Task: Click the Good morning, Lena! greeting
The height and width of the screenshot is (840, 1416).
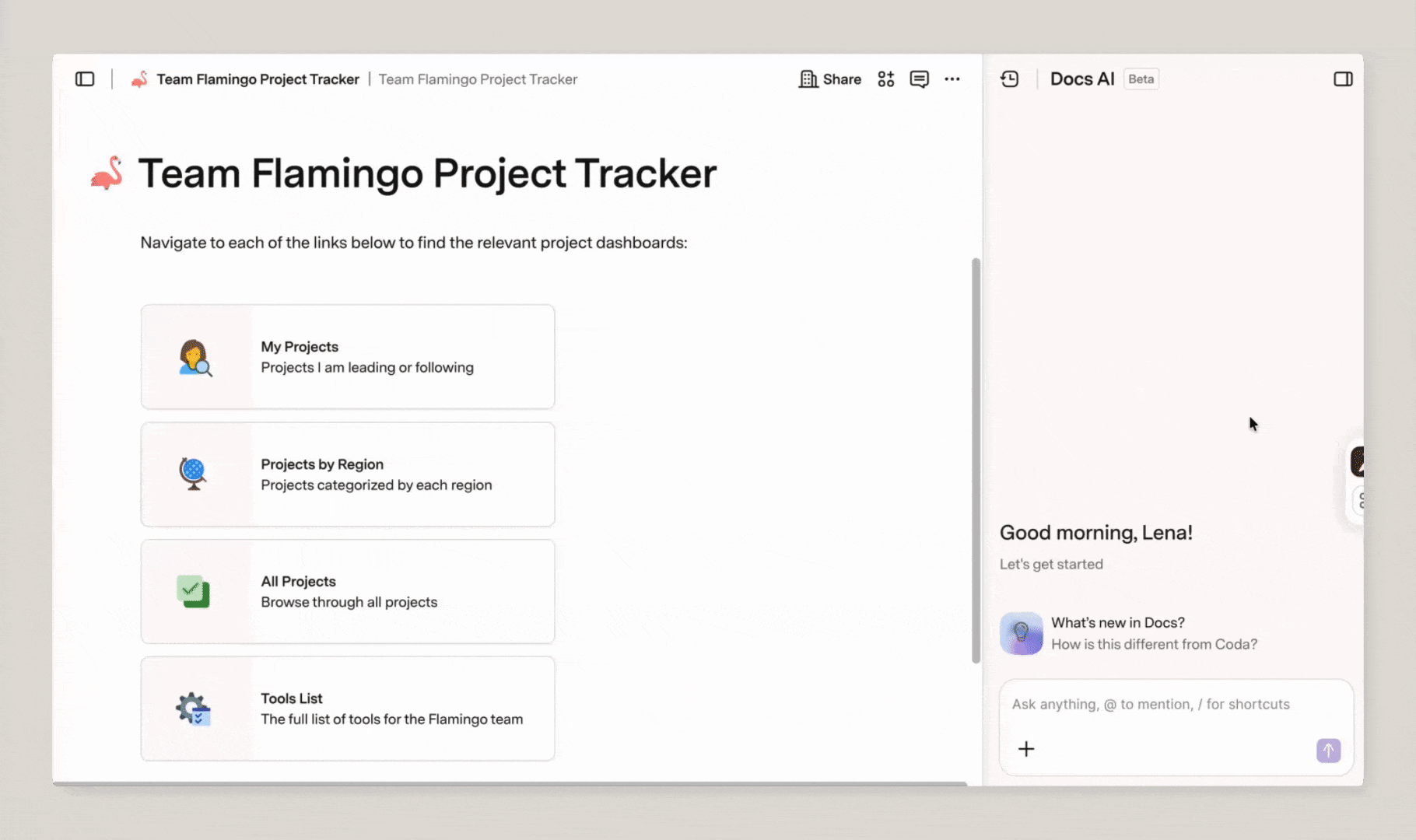Action: point(1095,533)
